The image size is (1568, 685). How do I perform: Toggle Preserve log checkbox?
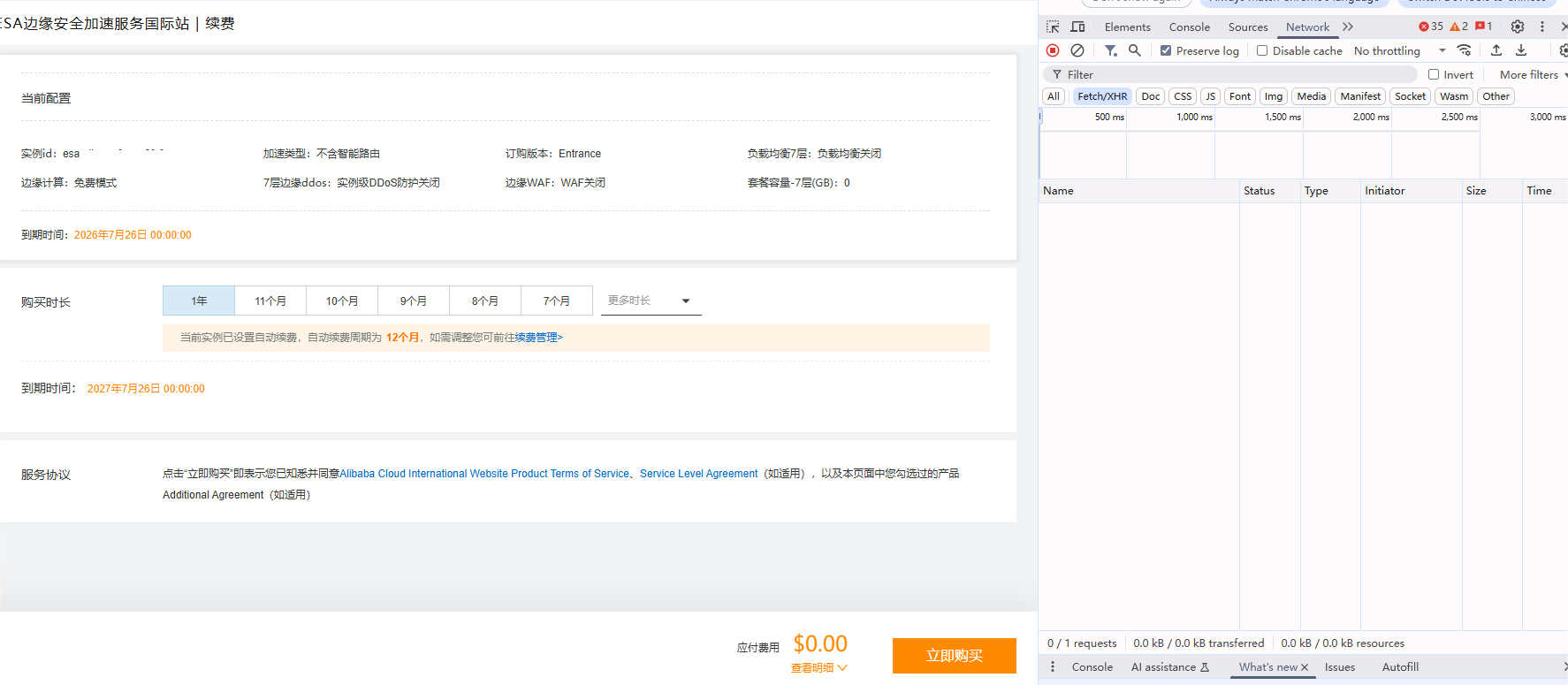[1166, 50]
